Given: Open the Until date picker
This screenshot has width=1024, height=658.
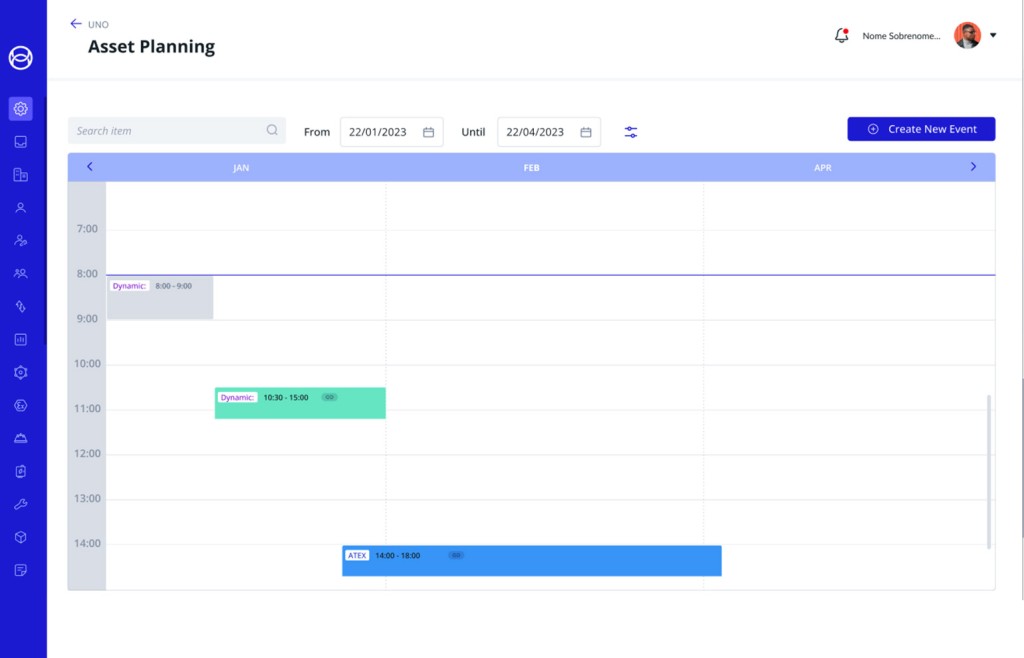Looking at the screenshot, I should [549, 132].
